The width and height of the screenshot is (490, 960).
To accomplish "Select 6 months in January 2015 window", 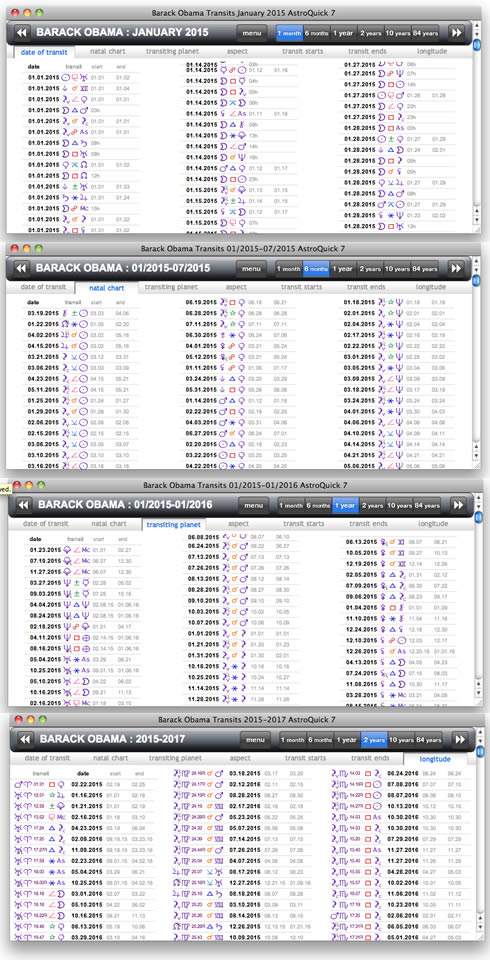I will pos(317,32).
